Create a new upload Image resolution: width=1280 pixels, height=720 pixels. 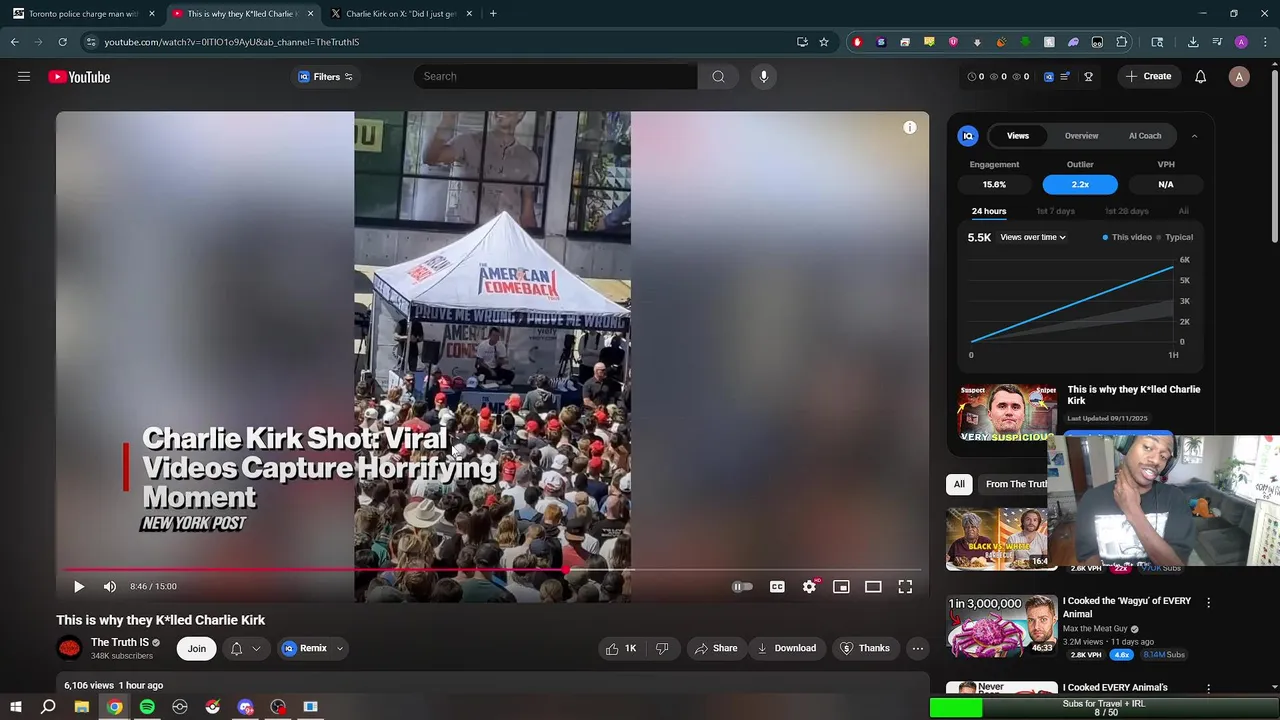click(1148, 76)
